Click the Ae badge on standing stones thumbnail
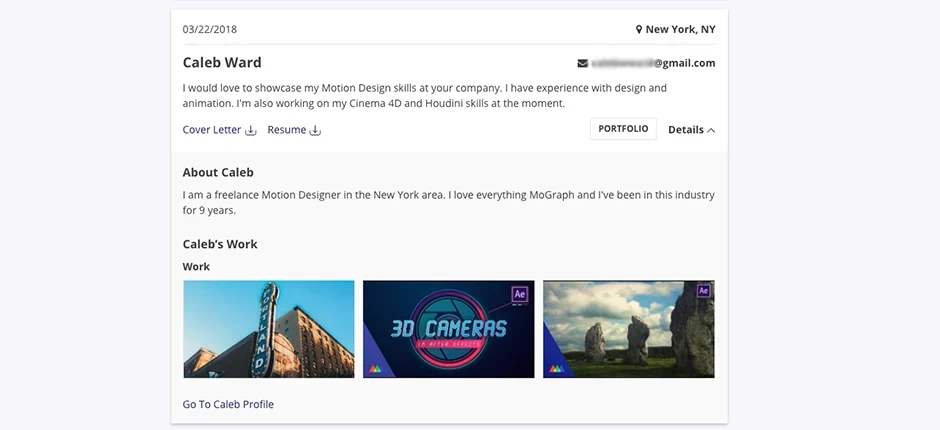 coord(704,291)
